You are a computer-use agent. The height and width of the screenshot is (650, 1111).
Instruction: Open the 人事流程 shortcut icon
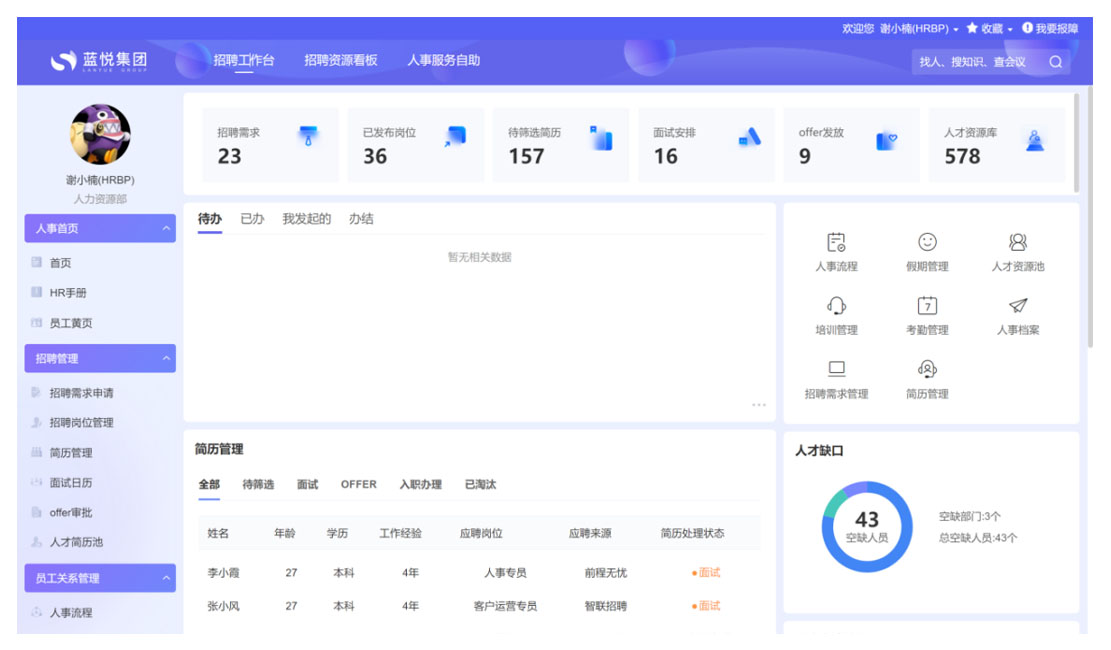pos(836,243)
